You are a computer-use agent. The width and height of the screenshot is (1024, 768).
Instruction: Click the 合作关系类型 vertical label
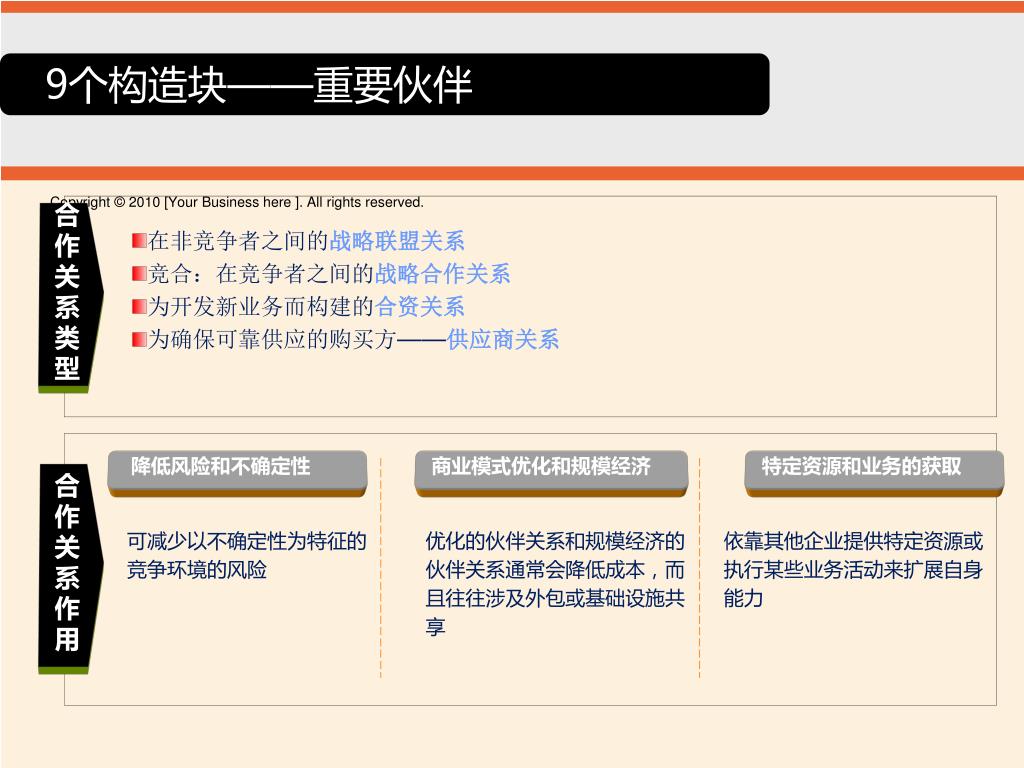70,297
